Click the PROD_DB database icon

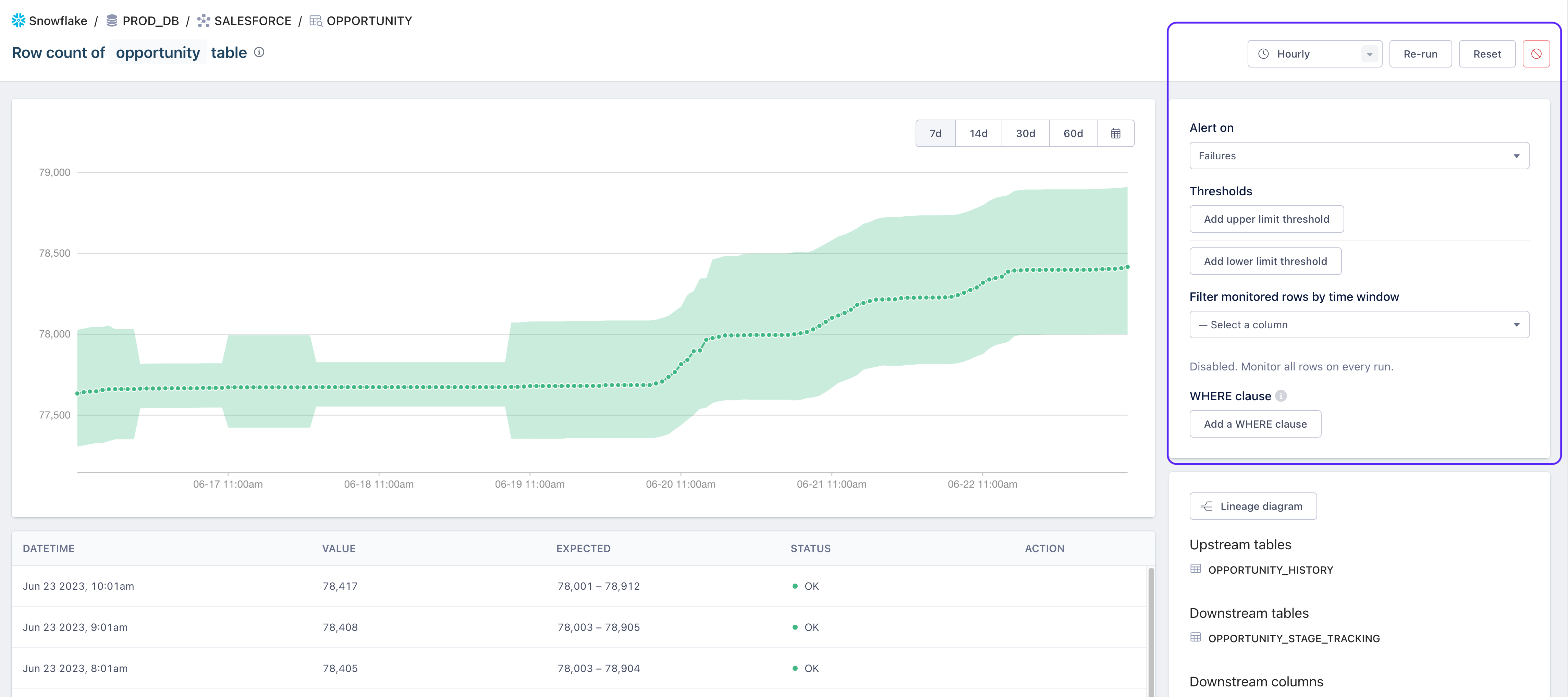pos(112,21)
